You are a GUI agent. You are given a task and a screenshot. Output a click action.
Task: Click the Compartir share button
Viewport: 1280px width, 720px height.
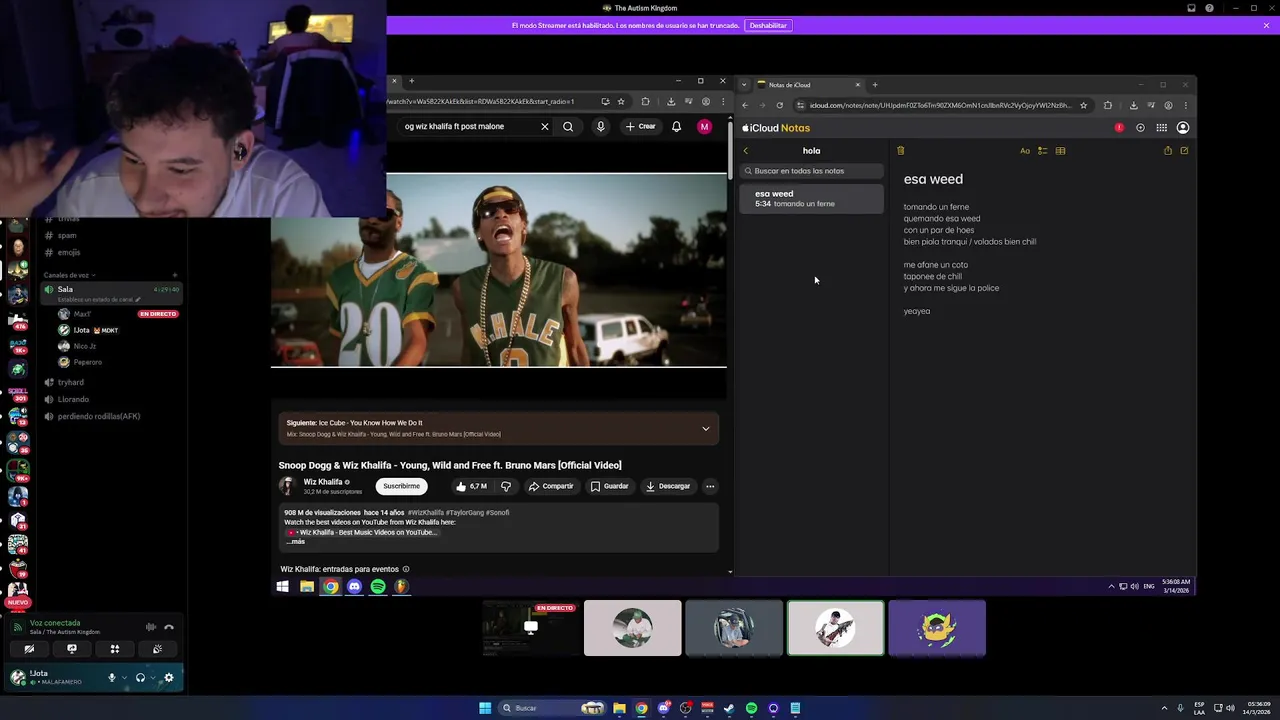point(551,486)
